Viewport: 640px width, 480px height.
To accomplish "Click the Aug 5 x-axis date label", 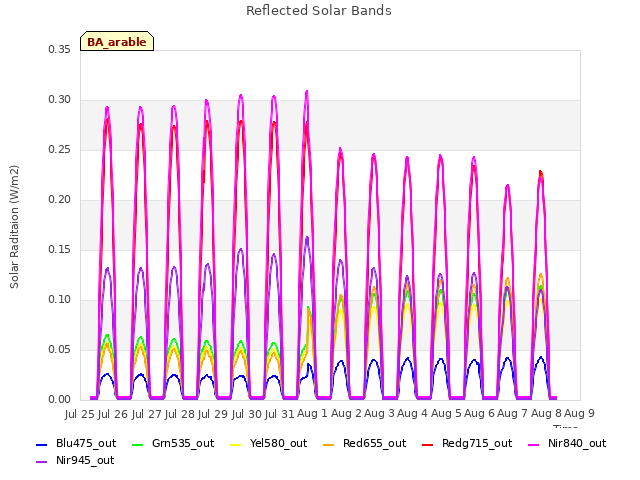I will click(447, 413).
